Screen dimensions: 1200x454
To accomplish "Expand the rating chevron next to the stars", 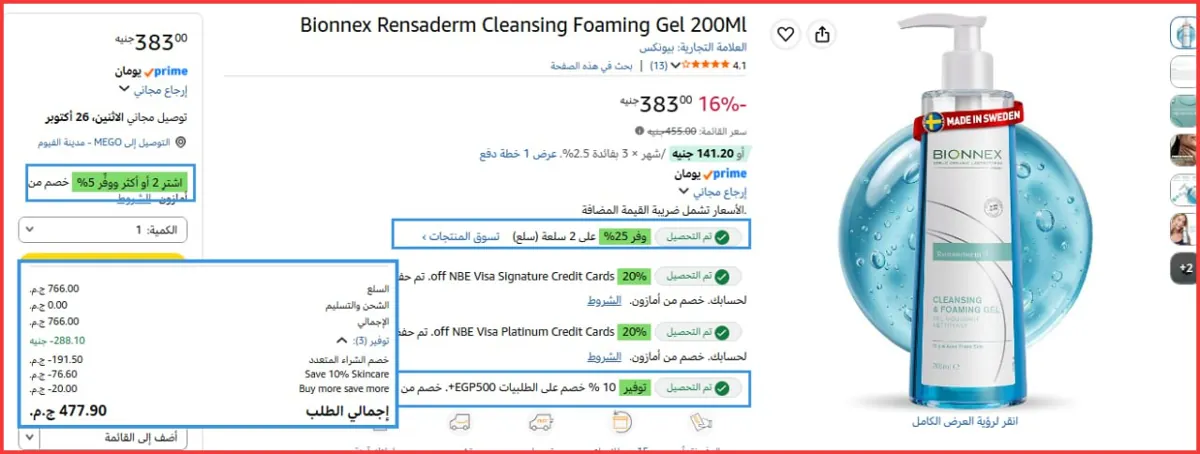I will pos(676,66).
